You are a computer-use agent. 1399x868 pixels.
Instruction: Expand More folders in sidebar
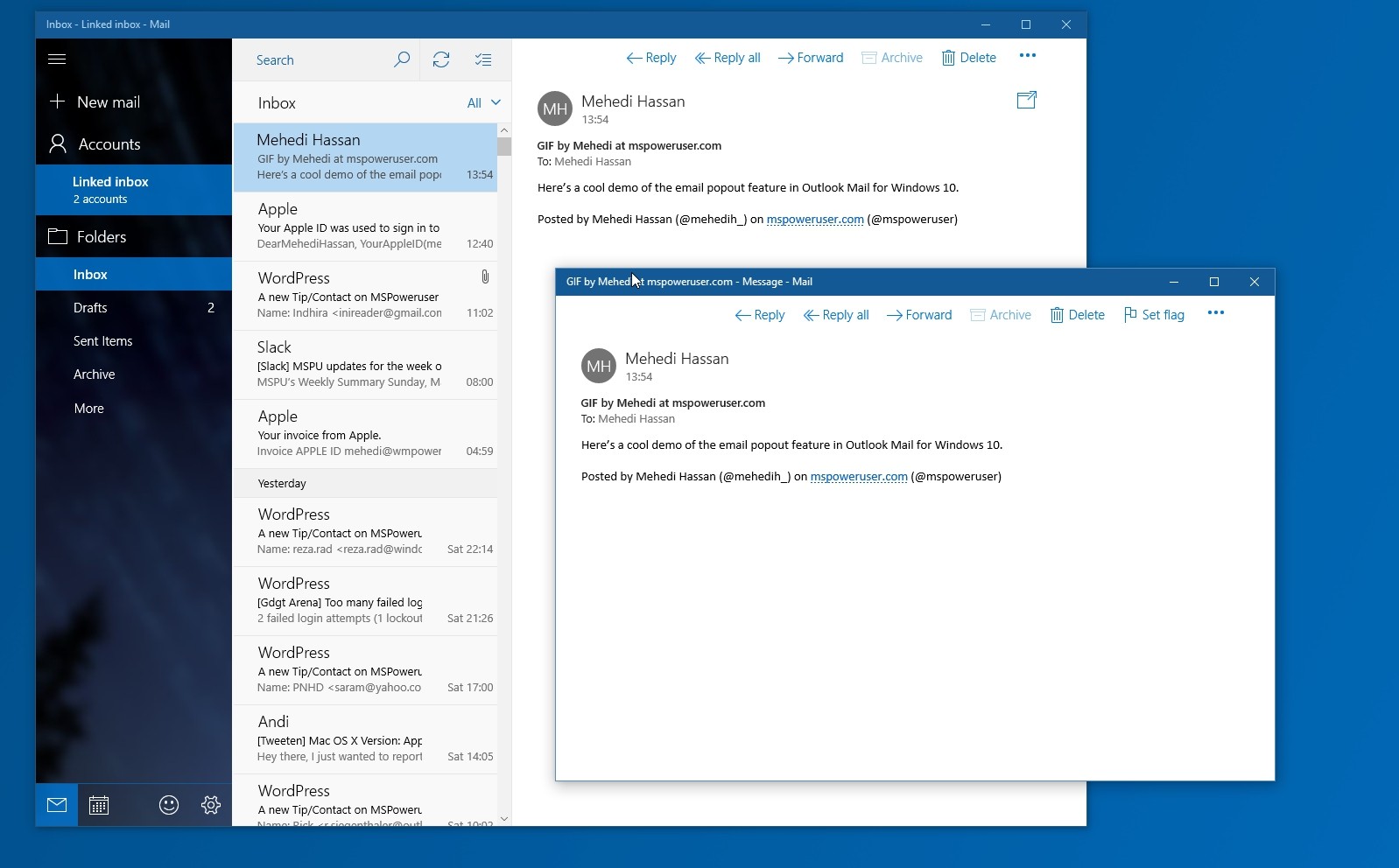[88, 408]
